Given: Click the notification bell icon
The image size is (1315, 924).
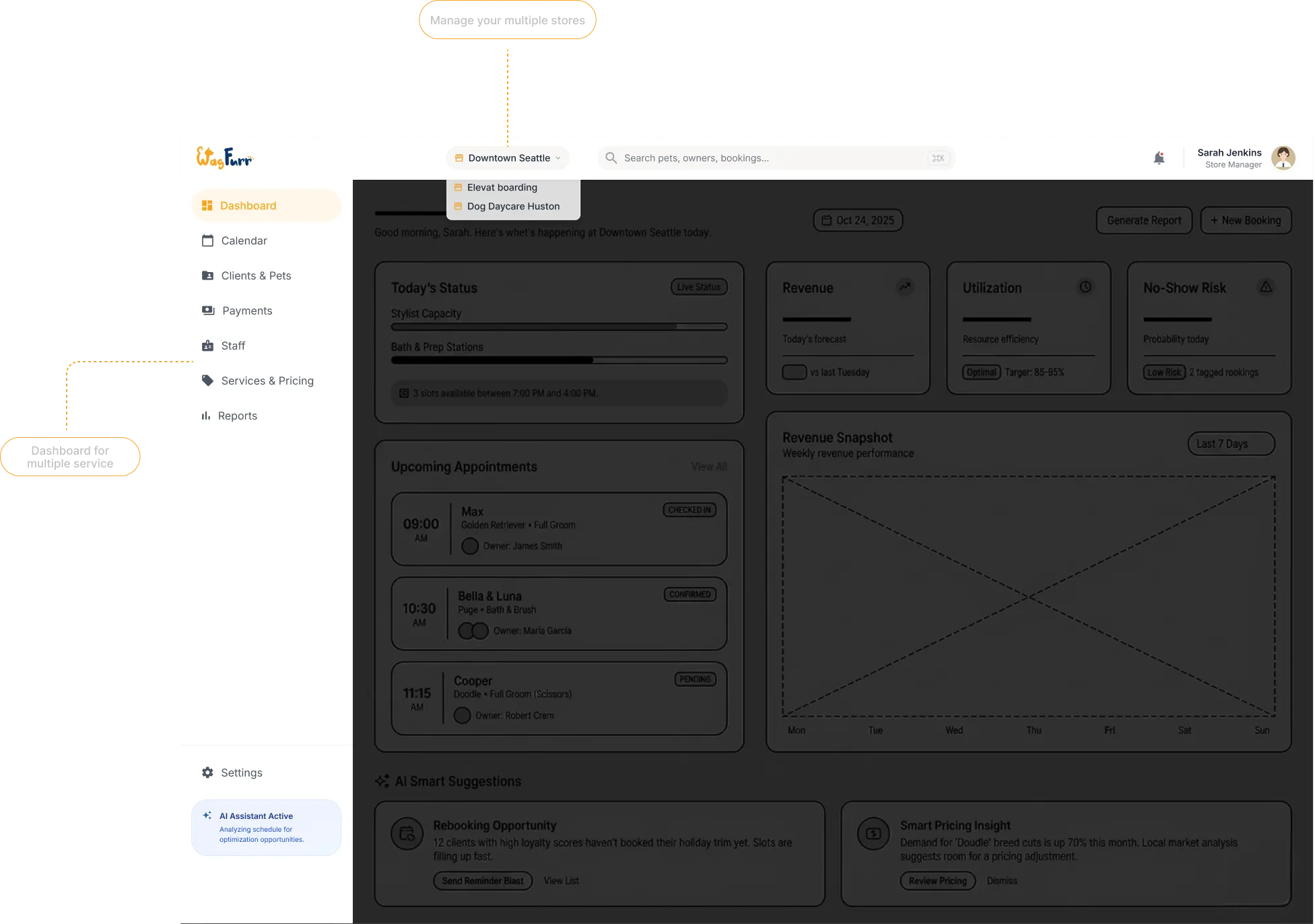Looking at the screenshot, I should coord(1159,158).
